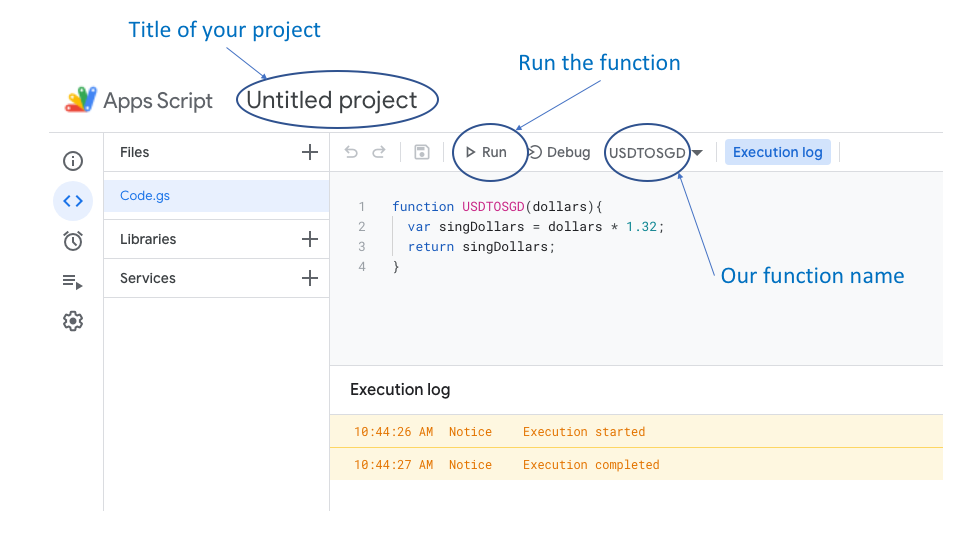The image size is (960, 540).
Task: Click the Redo arrow icon
Action: (379, 152)
